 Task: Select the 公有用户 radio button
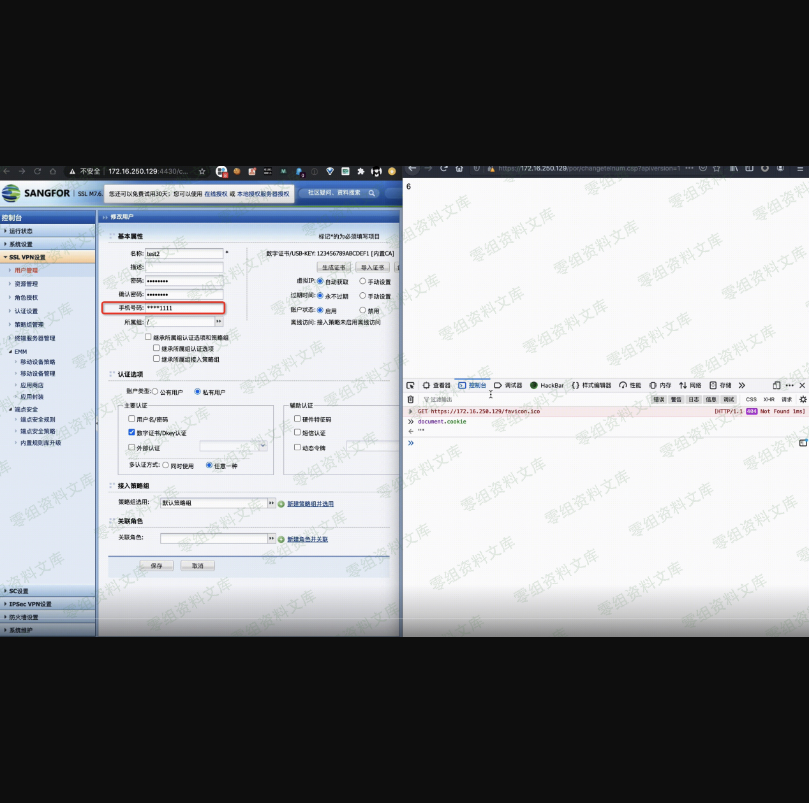coord(155,391)
